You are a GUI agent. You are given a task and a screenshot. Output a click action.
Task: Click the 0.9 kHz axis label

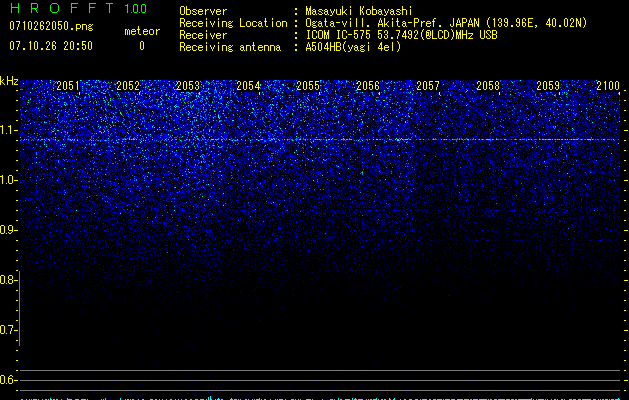8,230
